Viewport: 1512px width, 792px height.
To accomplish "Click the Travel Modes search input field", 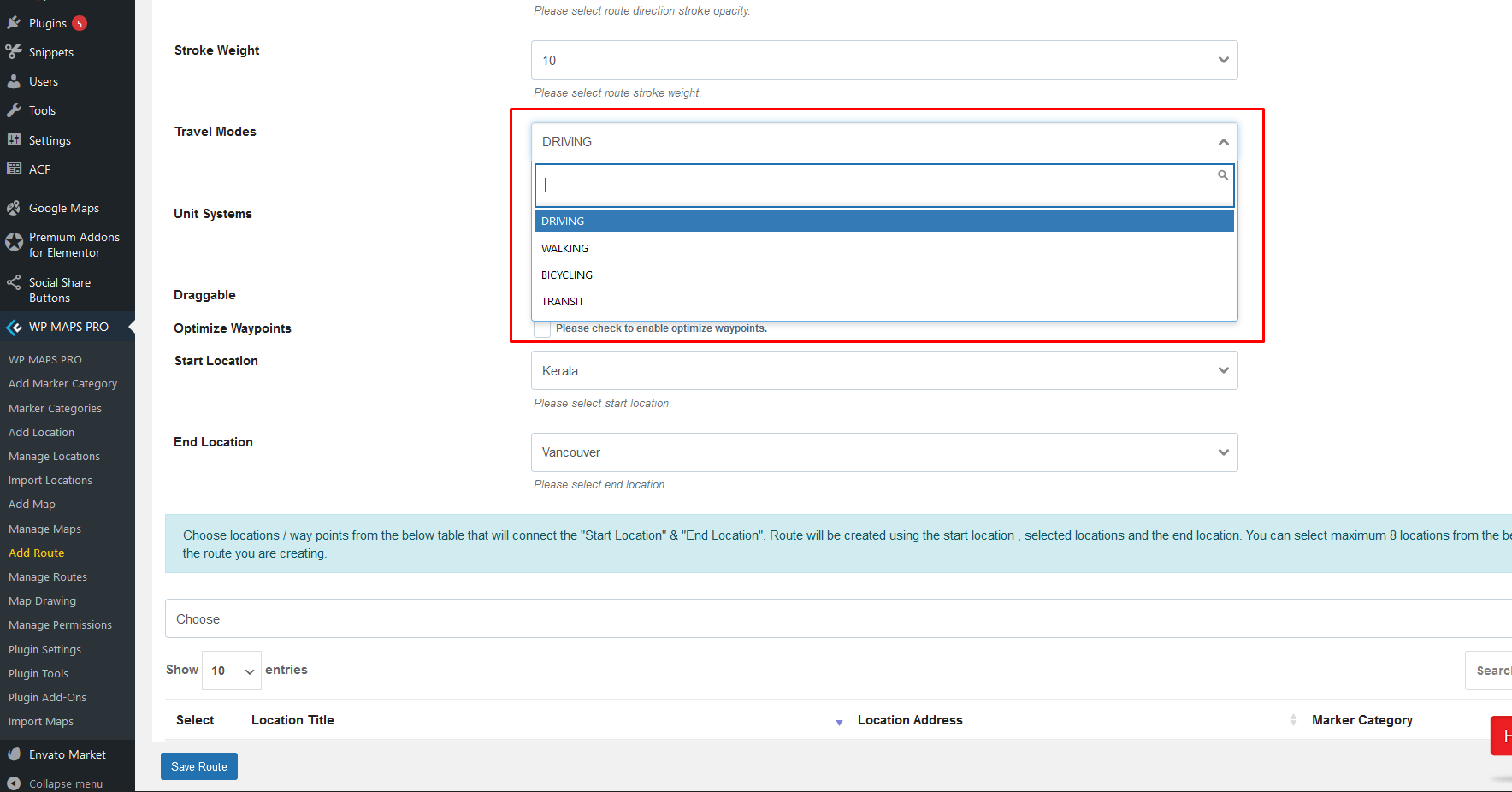I will pyautogui.click(x=884, y=186).
